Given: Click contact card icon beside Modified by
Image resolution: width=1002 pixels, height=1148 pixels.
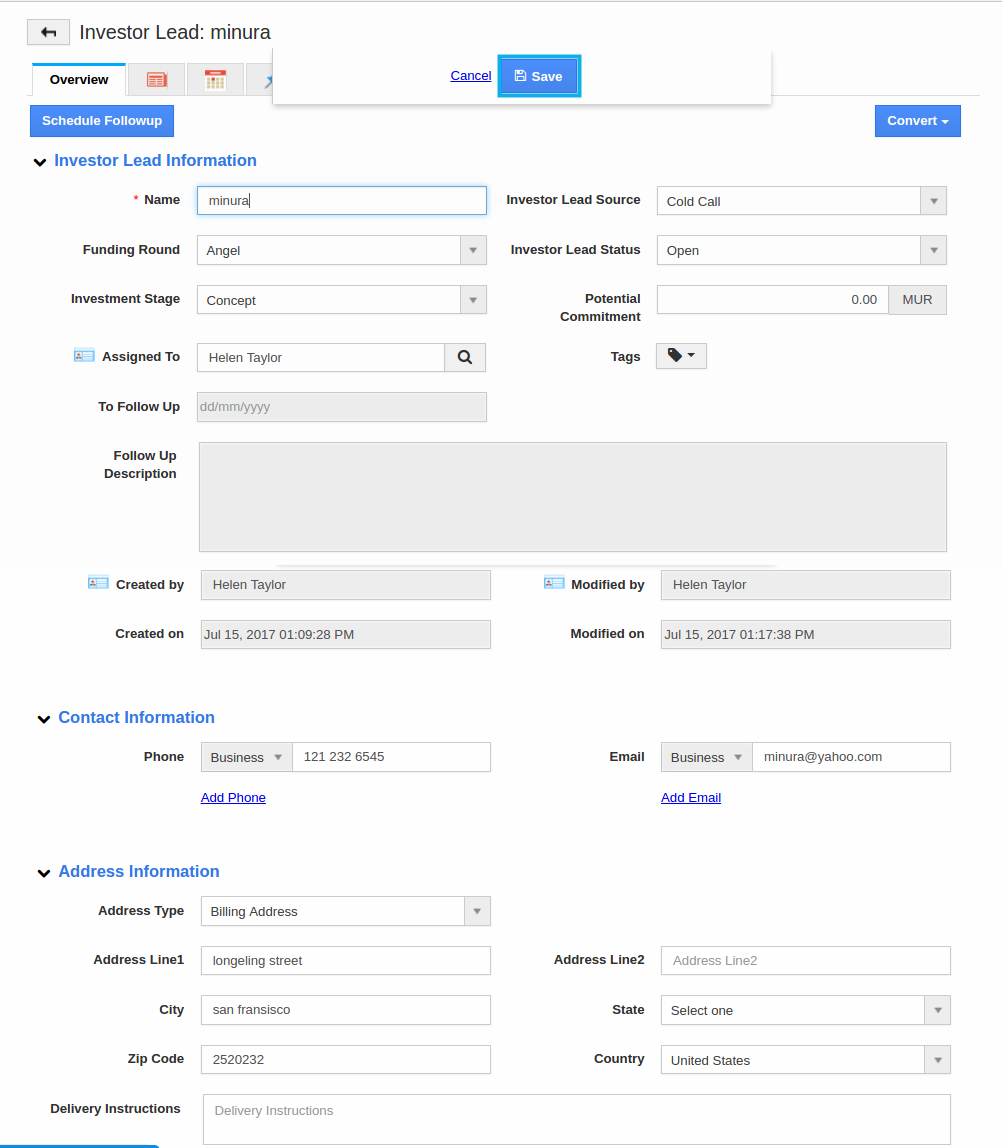Looking at the screenshot, I should (554, 583).
